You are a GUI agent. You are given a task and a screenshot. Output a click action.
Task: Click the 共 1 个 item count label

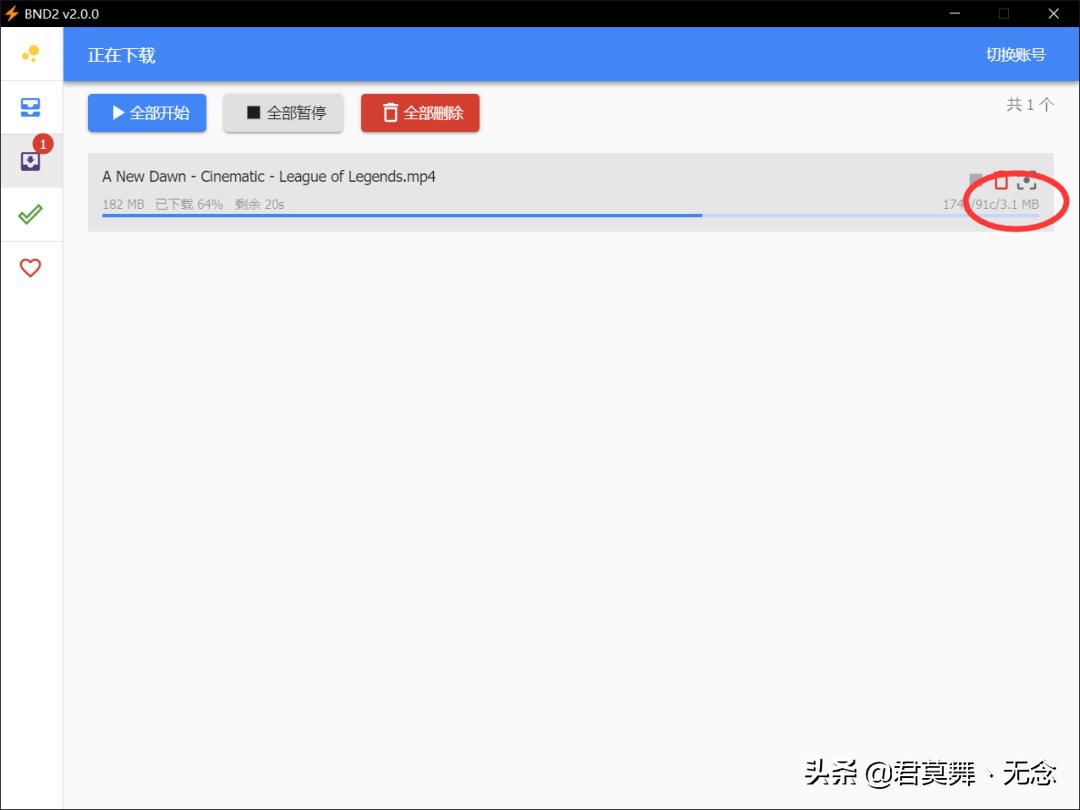pyautogui.click(x=1030, y=105)
